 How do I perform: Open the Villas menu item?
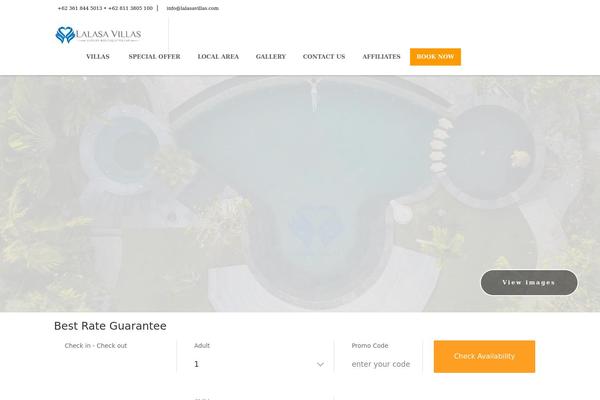tap(98, 57)
